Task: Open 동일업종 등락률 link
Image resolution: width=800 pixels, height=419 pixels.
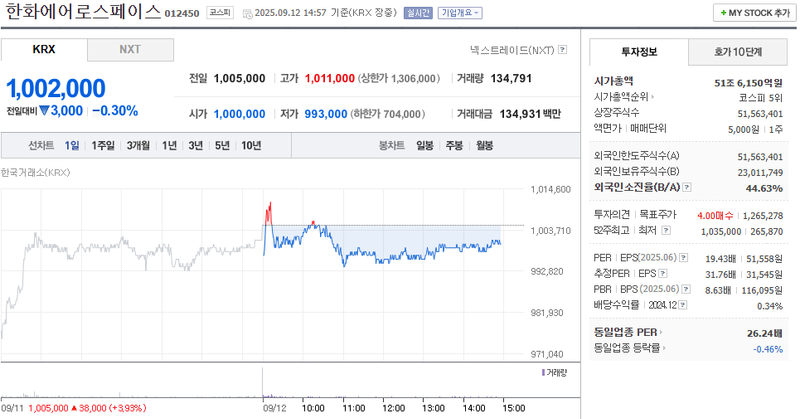Action: (x=630, y=348)
